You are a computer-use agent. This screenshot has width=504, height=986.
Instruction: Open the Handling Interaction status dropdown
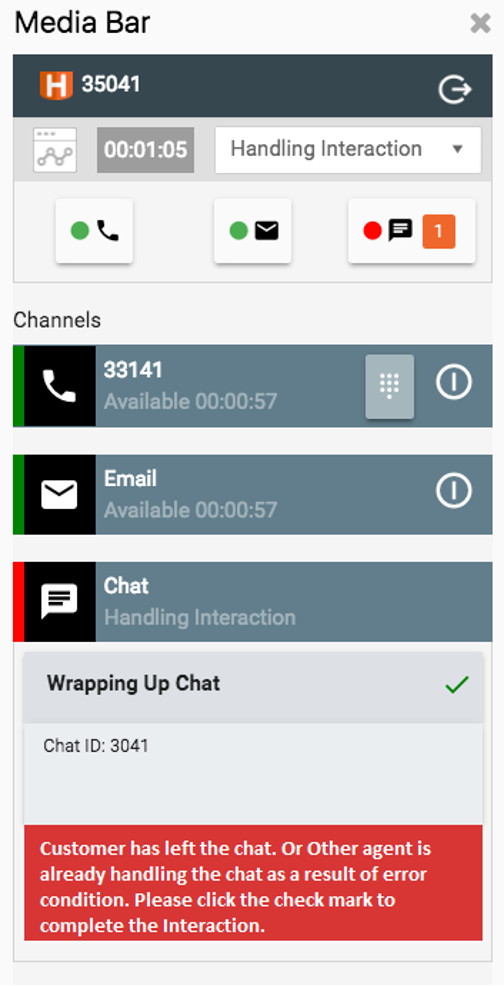click(x=348, y=150)
